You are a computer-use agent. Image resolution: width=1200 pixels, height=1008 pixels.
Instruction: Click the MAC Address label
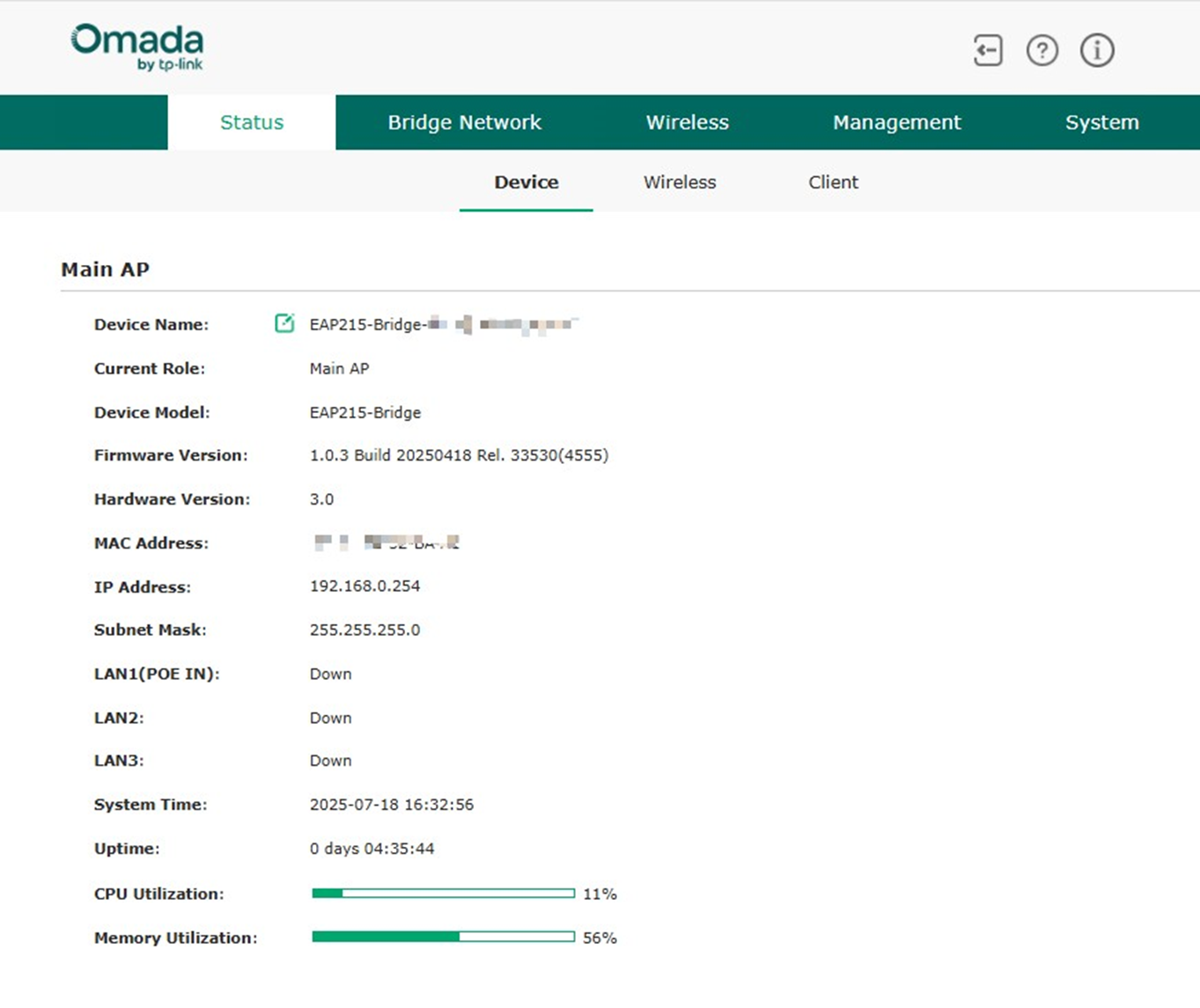[x=151, y=543]
